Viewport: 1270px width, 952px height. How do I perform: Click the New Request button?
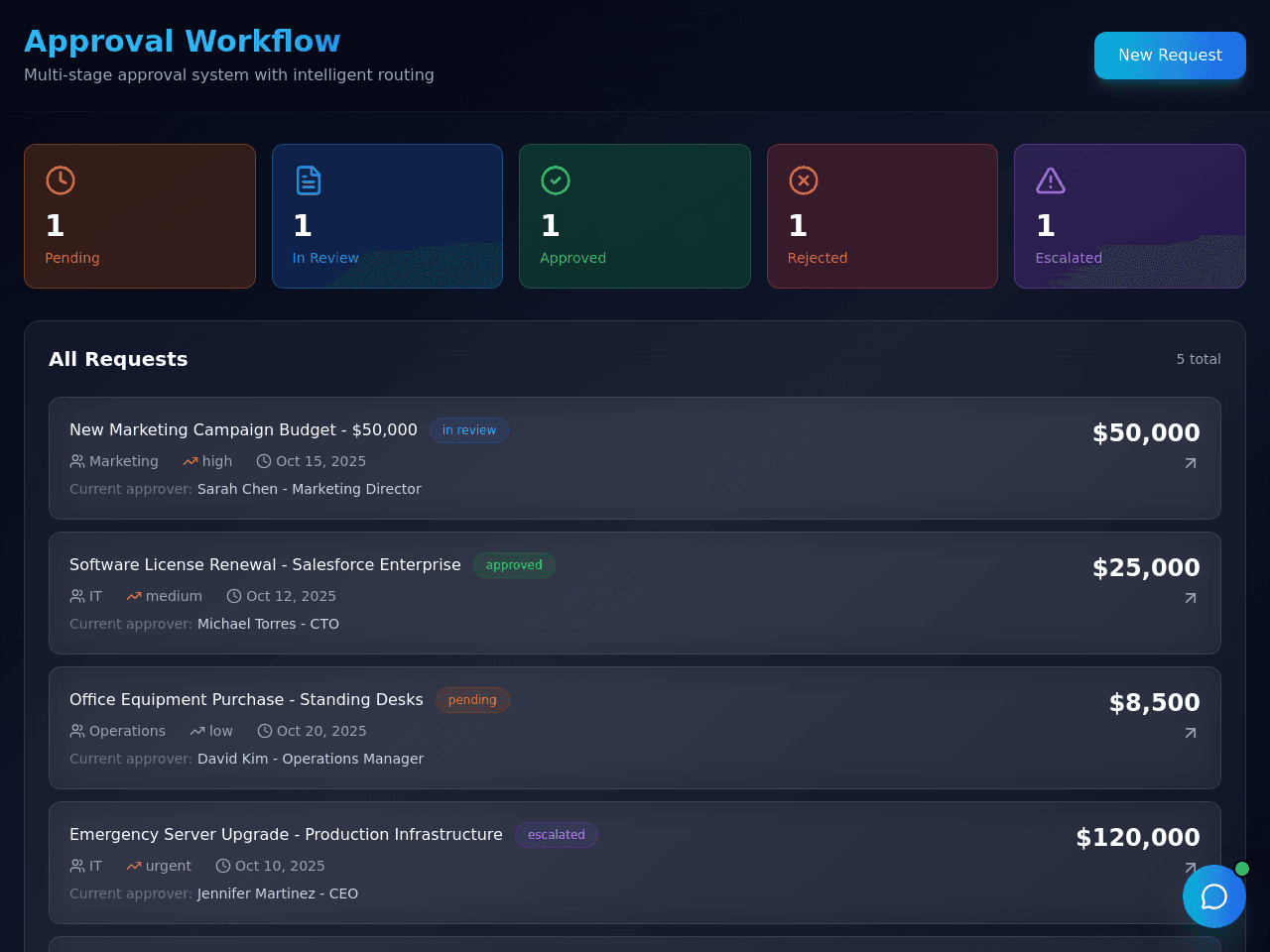pos(1170,56)
